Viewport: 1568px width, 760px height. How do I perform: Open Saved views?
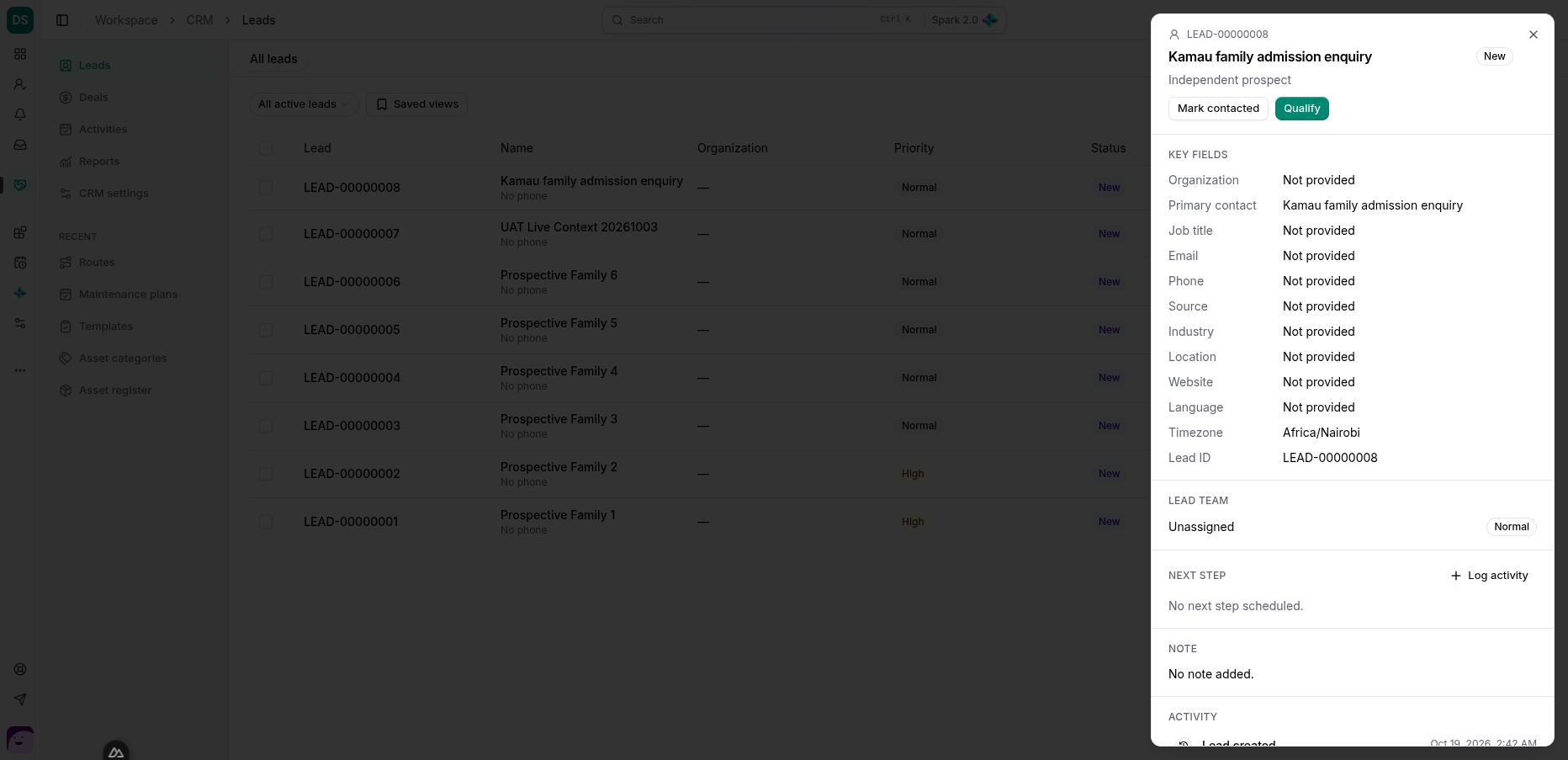point(417,104)
